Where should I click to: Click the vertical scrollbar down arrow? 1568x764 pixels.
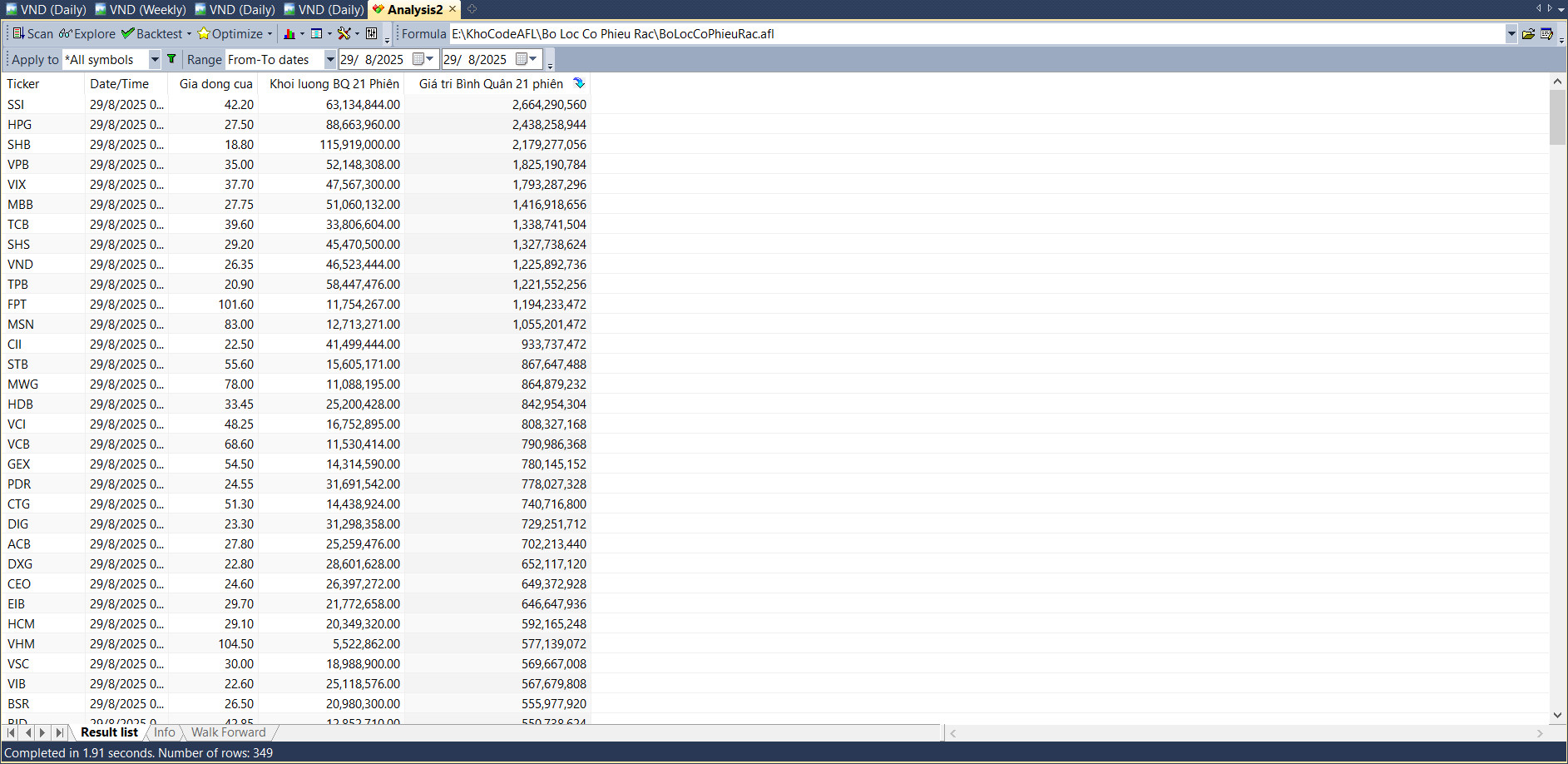coord(1557,715)
